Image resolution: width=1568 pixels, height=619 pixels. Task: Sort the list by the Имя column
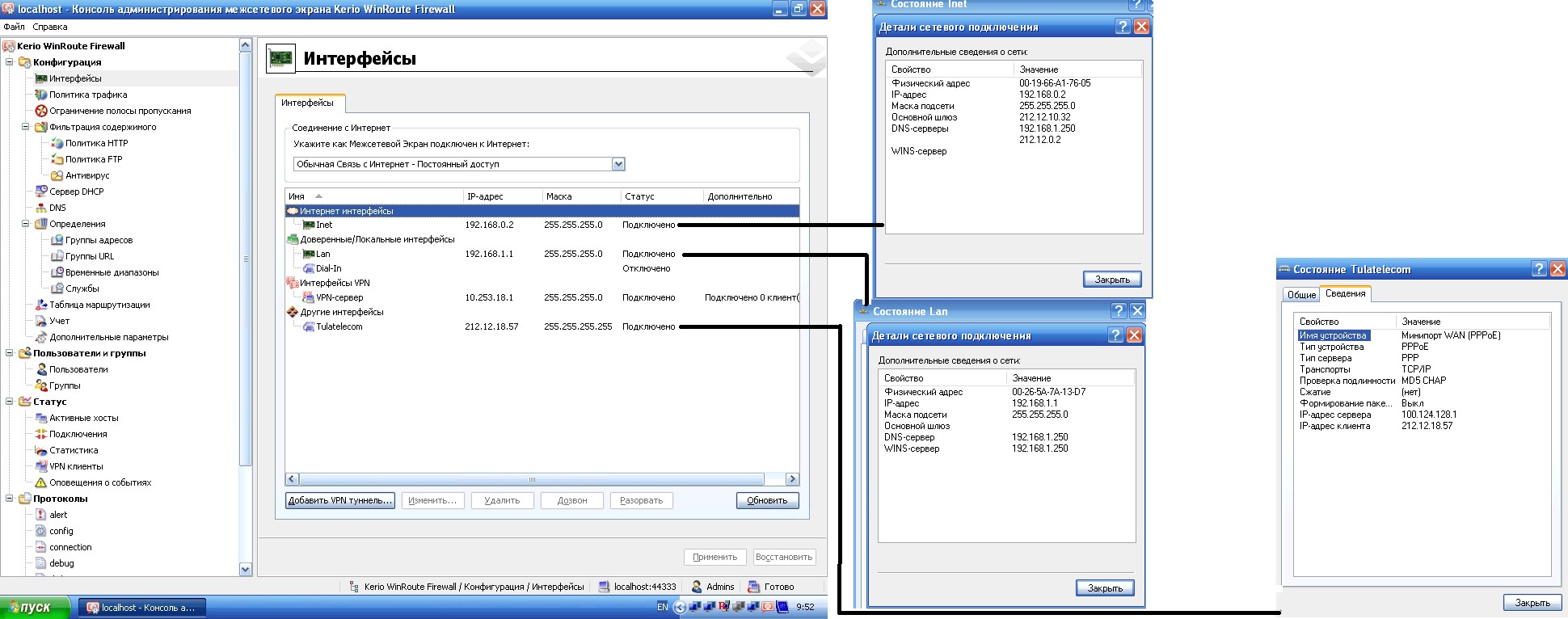(375, 196)
